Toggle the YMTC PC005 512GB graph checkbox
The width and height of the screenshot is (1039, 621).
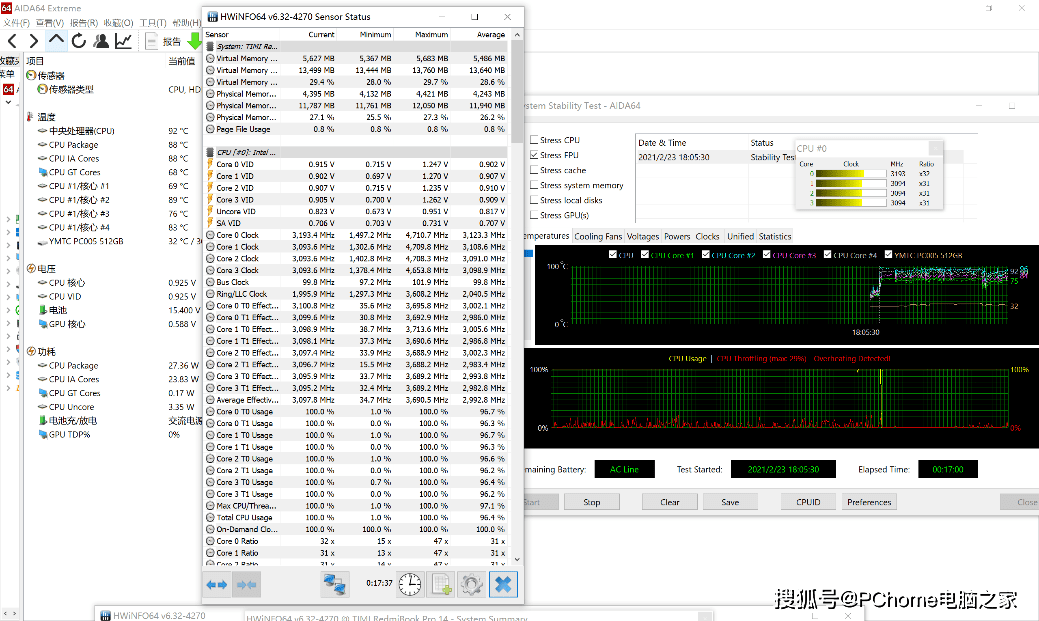point(889,254)
